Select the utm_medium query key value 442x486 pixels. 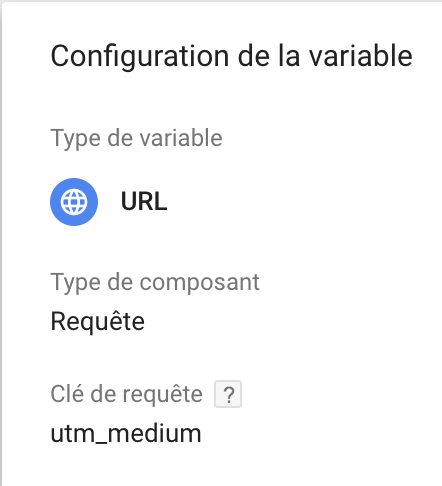(126, 434)
